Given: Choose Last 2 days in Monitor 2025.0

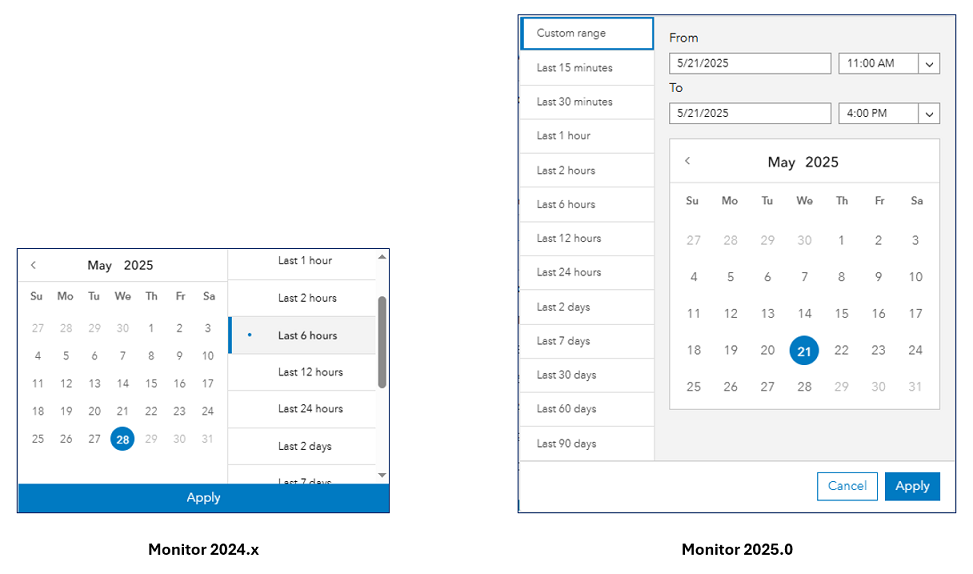Looking at the screenshot, I should click(587, 307).
